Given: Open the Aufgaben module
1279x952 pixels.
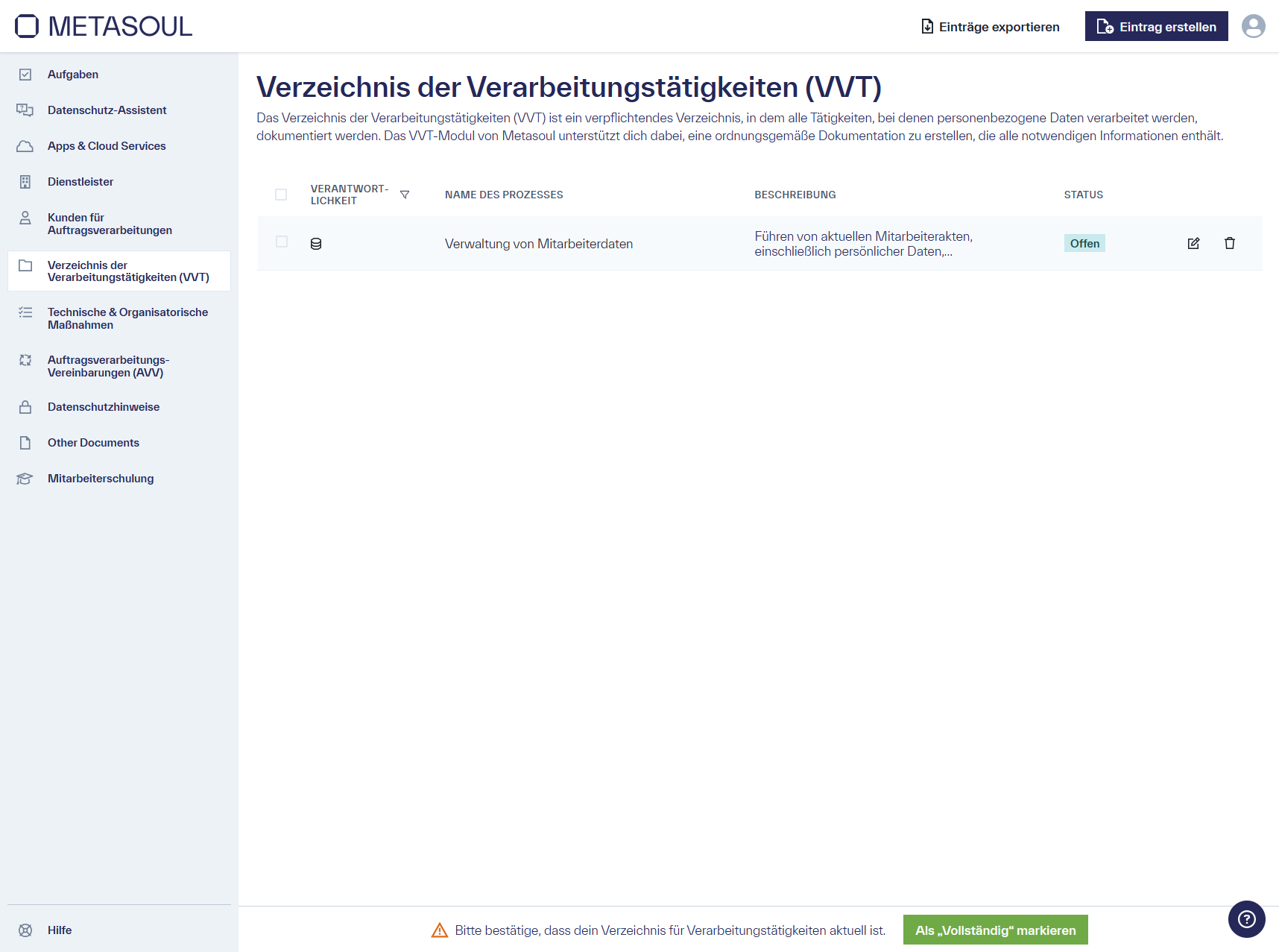Looking at the screenshot, I should point(72,74).
